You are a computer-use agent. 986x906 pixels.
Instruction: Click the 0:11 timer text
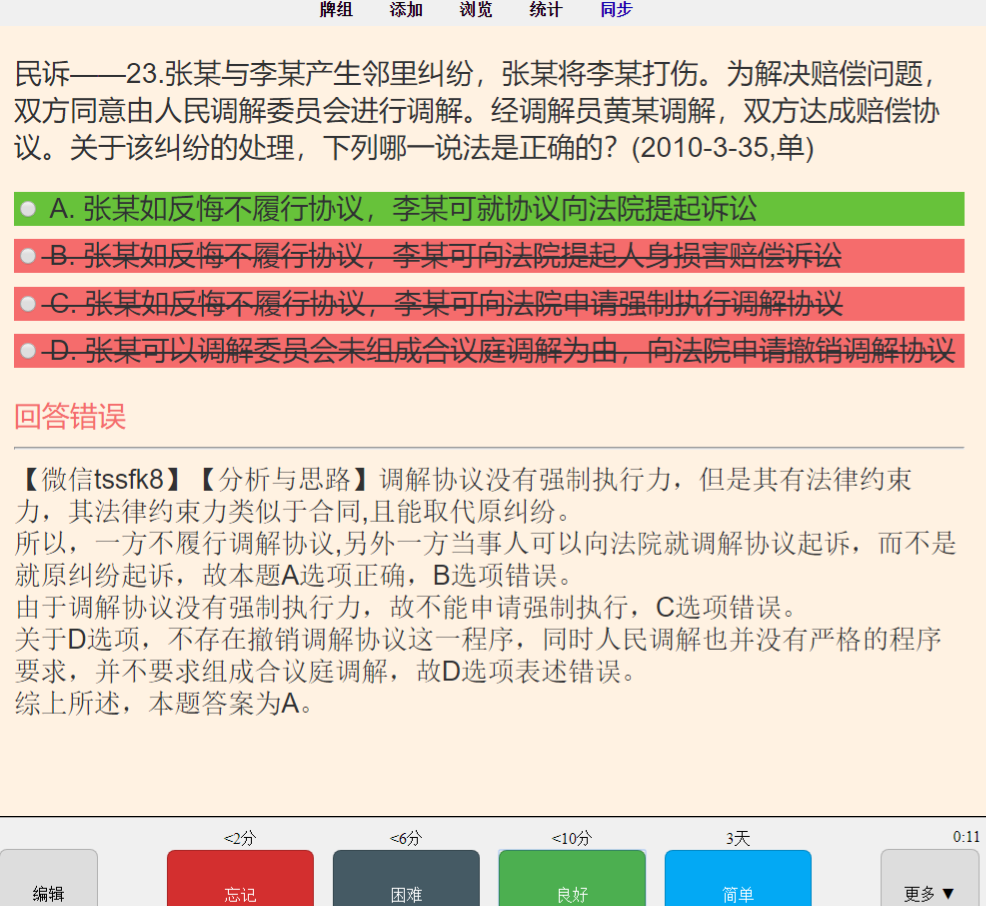[966, 837]
